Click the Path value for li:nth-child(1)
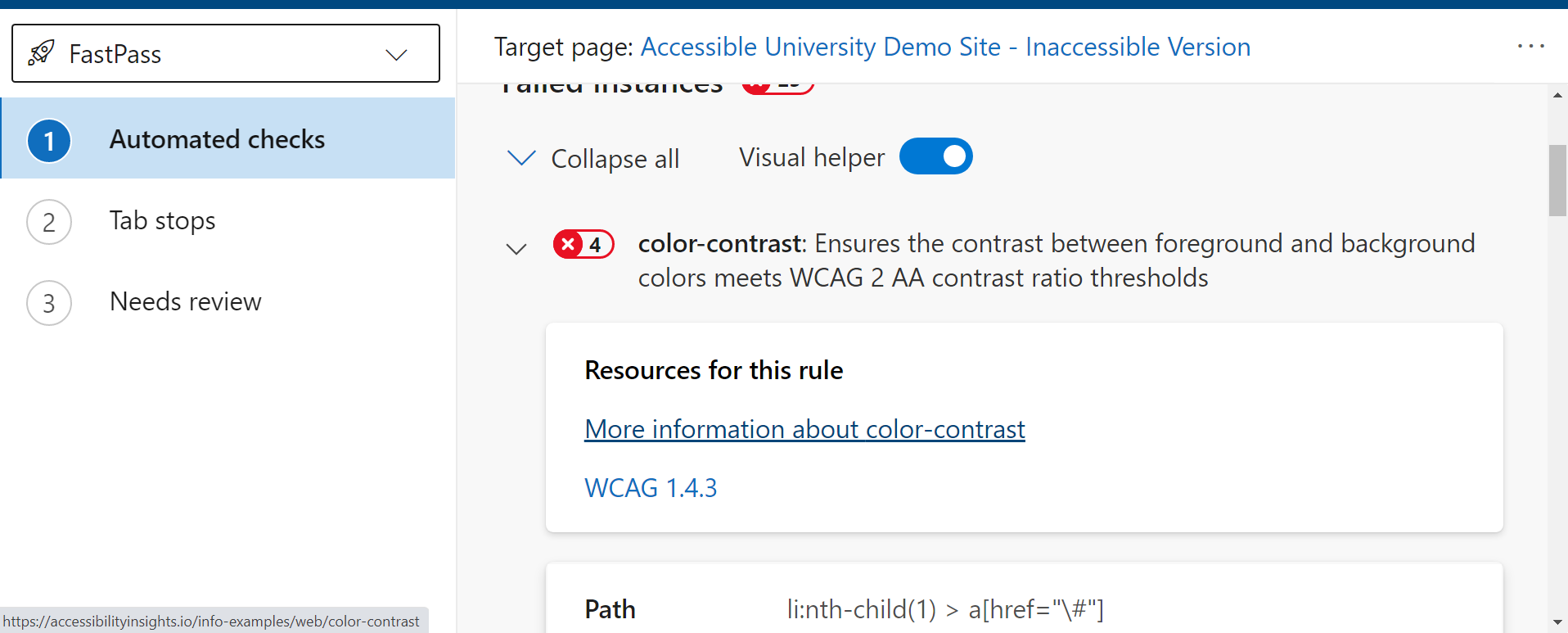This screenshot has width=1568, height=633. coord(945,609)
